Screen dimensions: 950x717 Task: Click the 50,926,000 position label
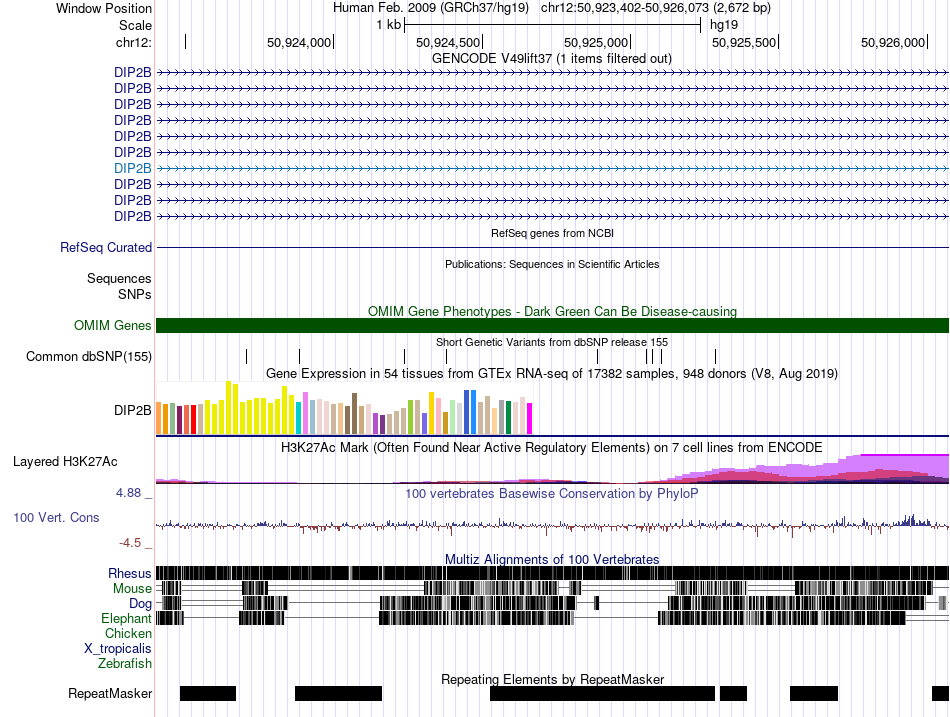892,42
